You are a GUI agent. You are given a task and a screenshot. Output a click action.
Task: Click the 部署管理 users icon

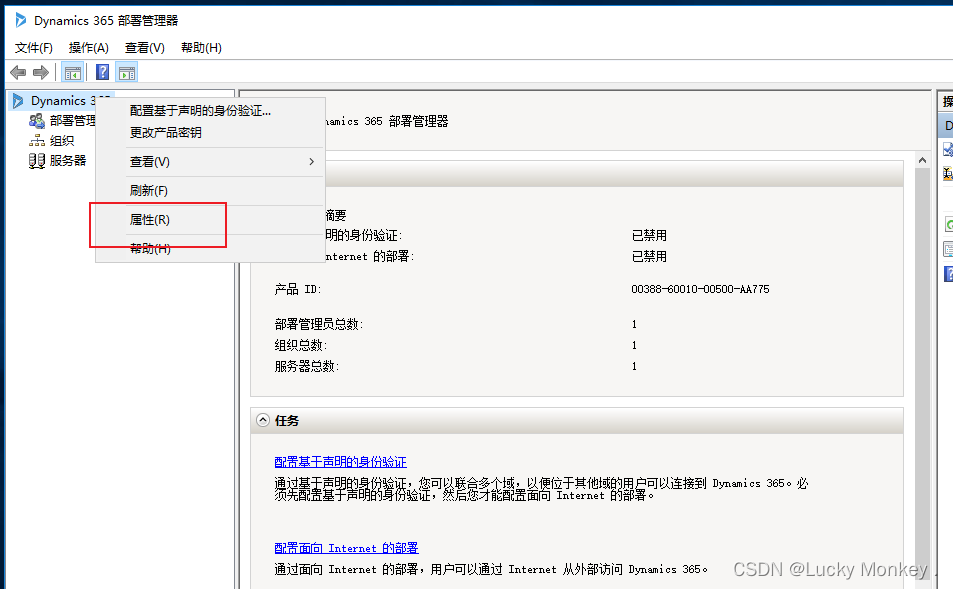point(37,120)
